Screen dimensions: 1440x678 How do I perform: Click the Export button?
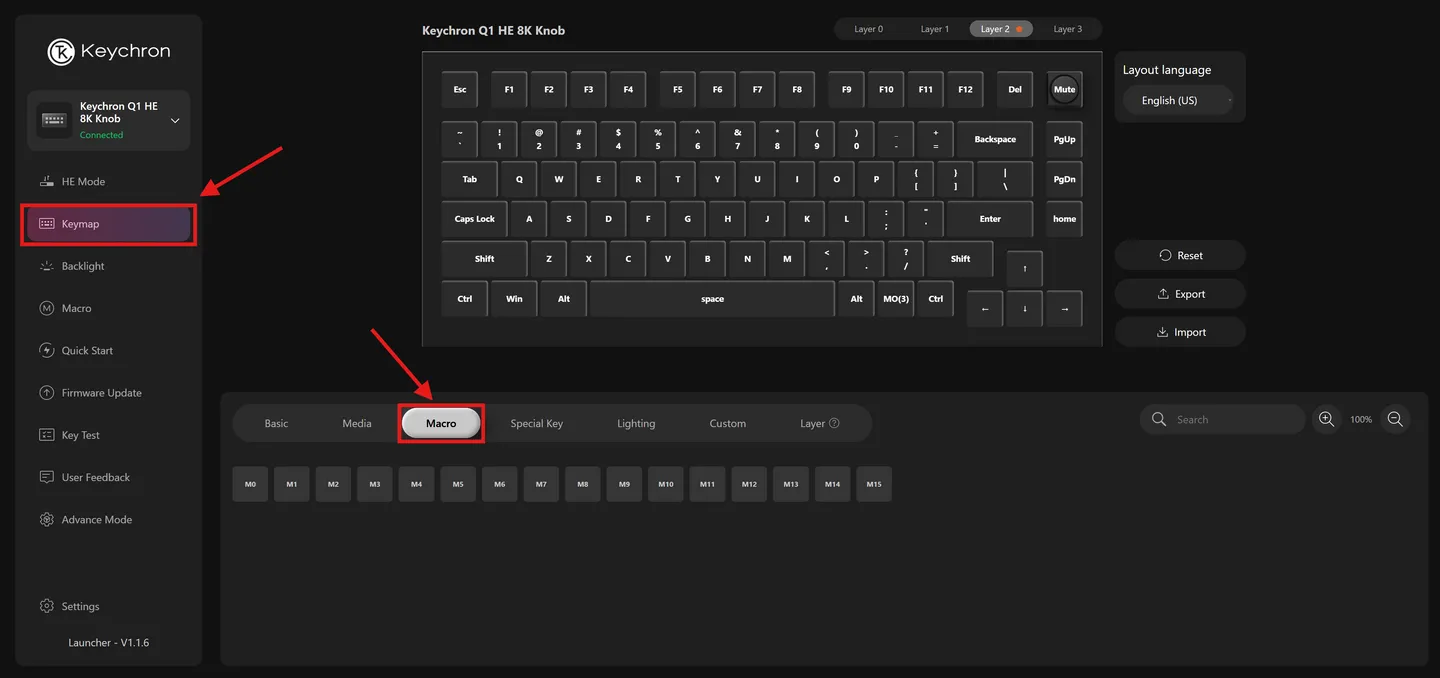1180,294
